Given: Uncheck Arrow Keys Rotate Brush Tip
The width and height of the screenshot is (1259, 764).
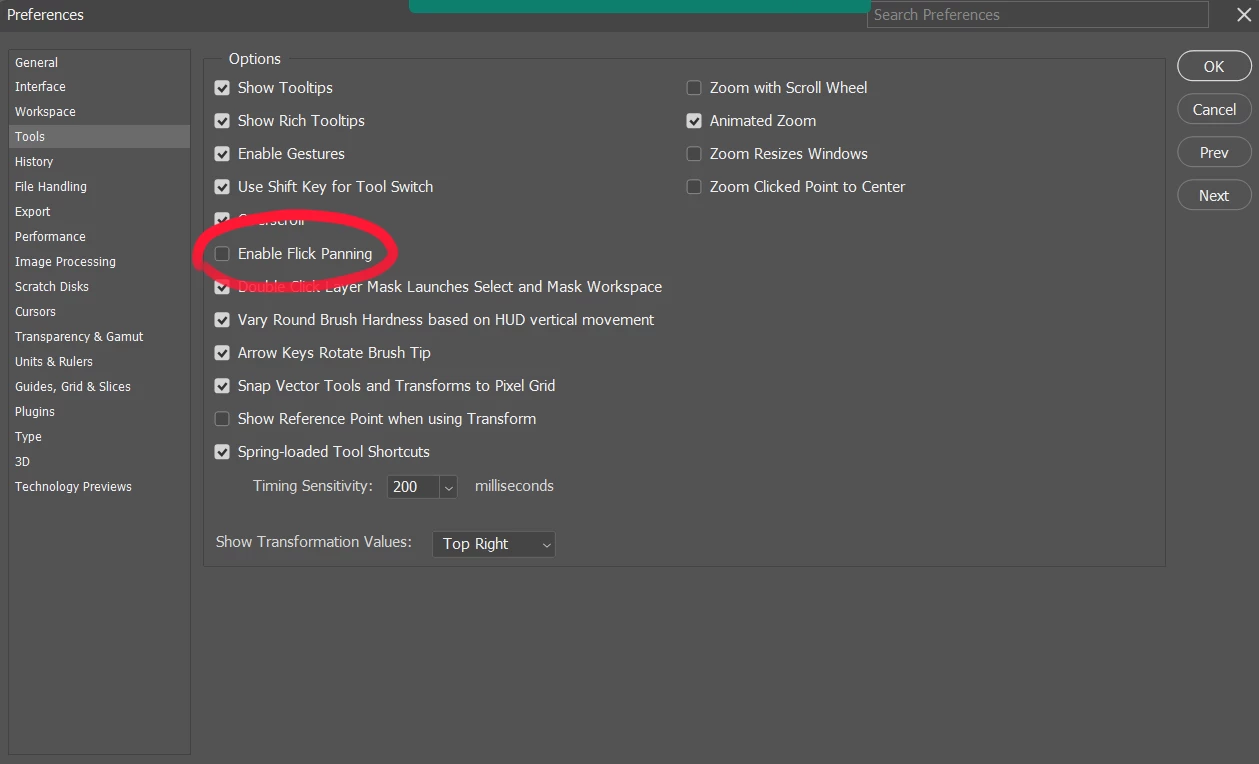Looking at the screenshot, I should (x=222, y=353).
